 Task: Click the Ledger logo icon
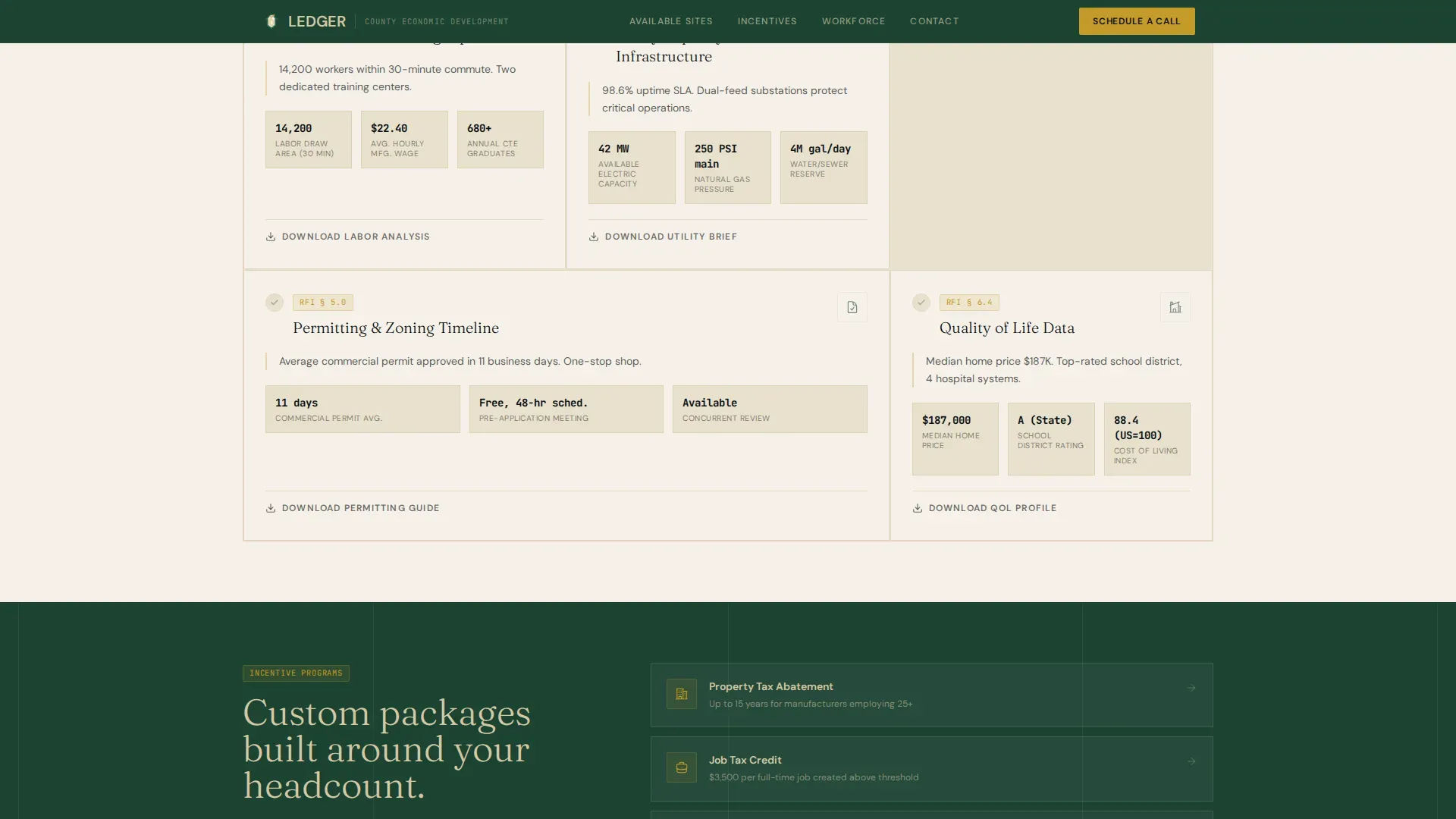[271, 21]
